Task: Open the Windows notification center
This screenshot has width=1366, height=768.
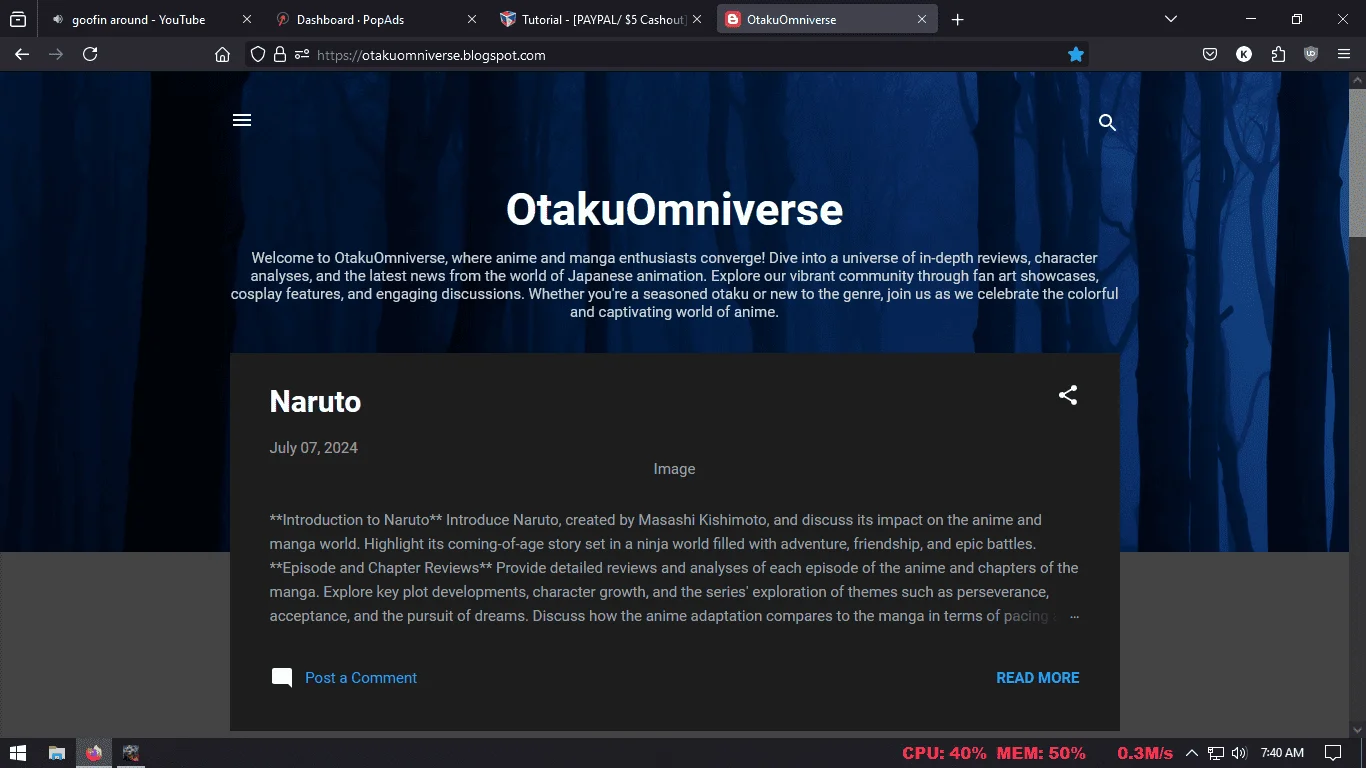Action: tap(1333, 753)
